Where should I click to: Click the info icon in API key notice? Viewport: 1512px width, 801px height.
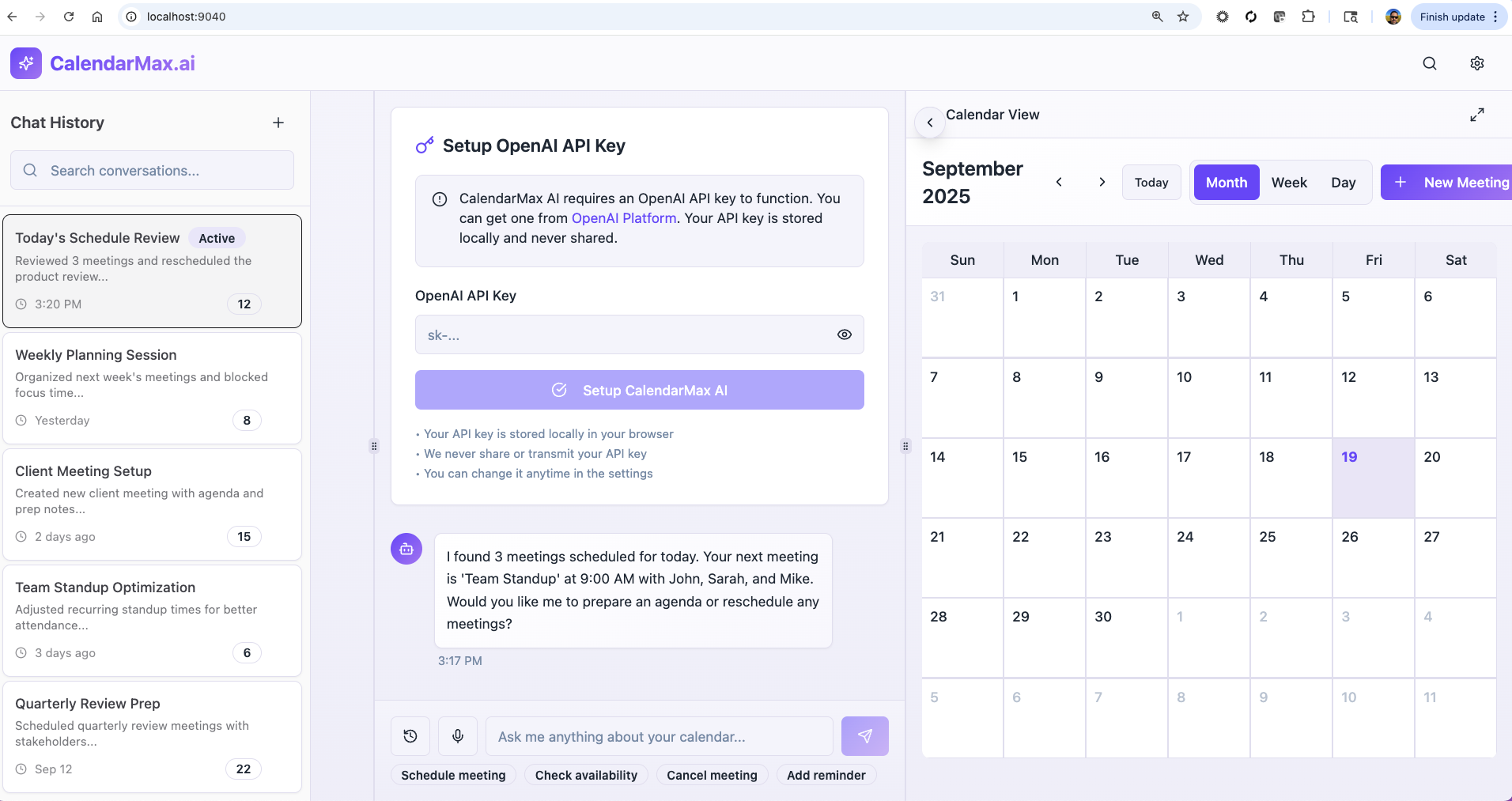(x=440, y=199)
